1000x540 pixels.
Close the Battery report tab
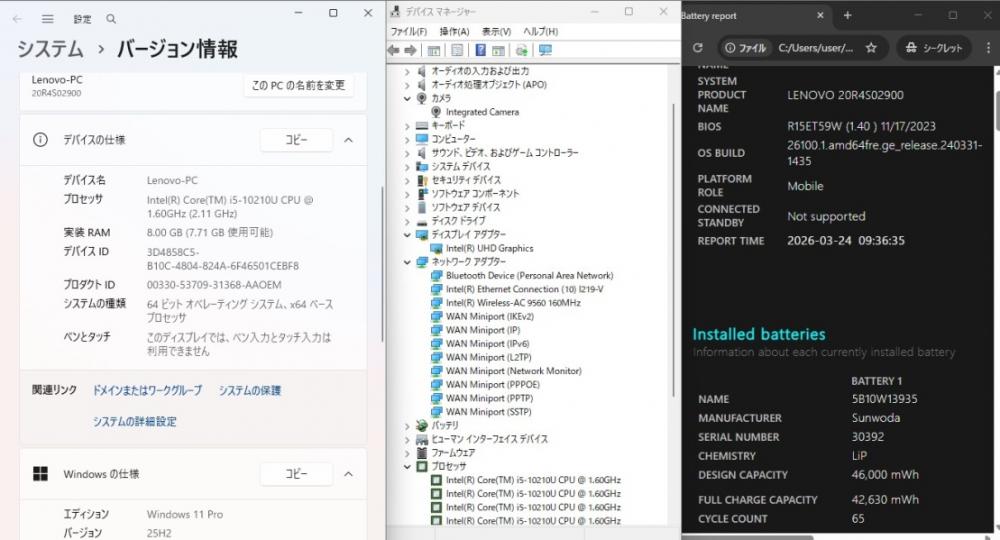820,15
